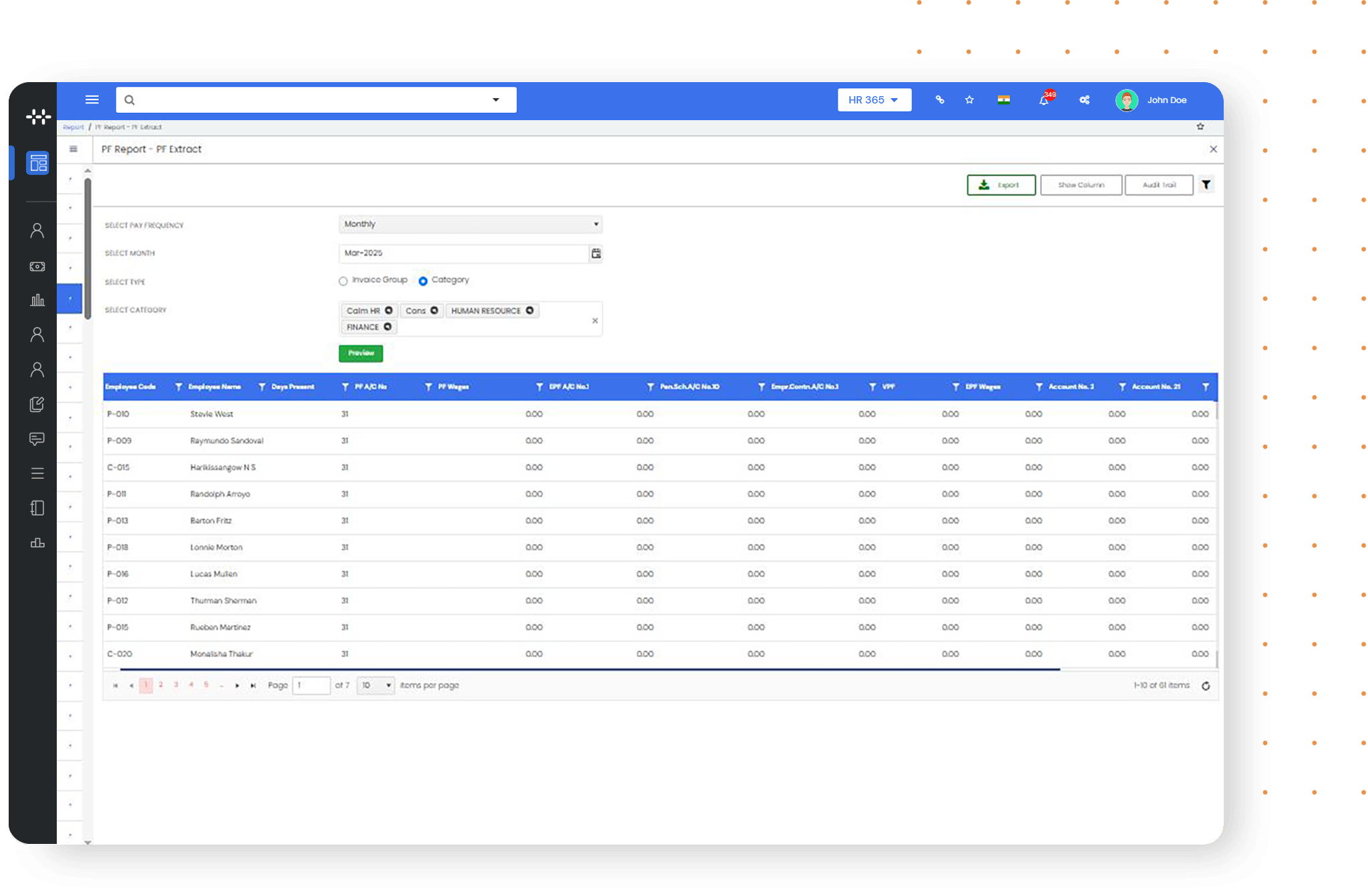The image size is (1368, 896).
Task: Remove the HUMAN RESOURCE category tag
Action: coord(530,310)
